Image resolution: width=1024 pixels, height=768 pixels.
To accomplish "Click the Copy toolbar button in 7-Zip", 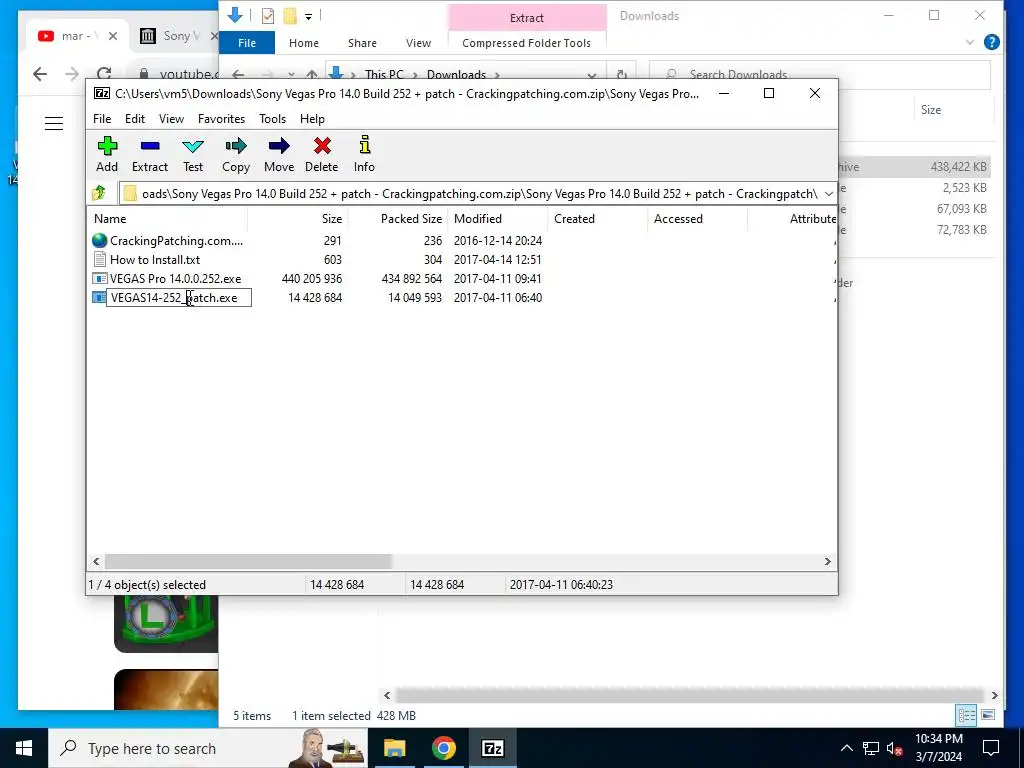I will tap(236, 155).
